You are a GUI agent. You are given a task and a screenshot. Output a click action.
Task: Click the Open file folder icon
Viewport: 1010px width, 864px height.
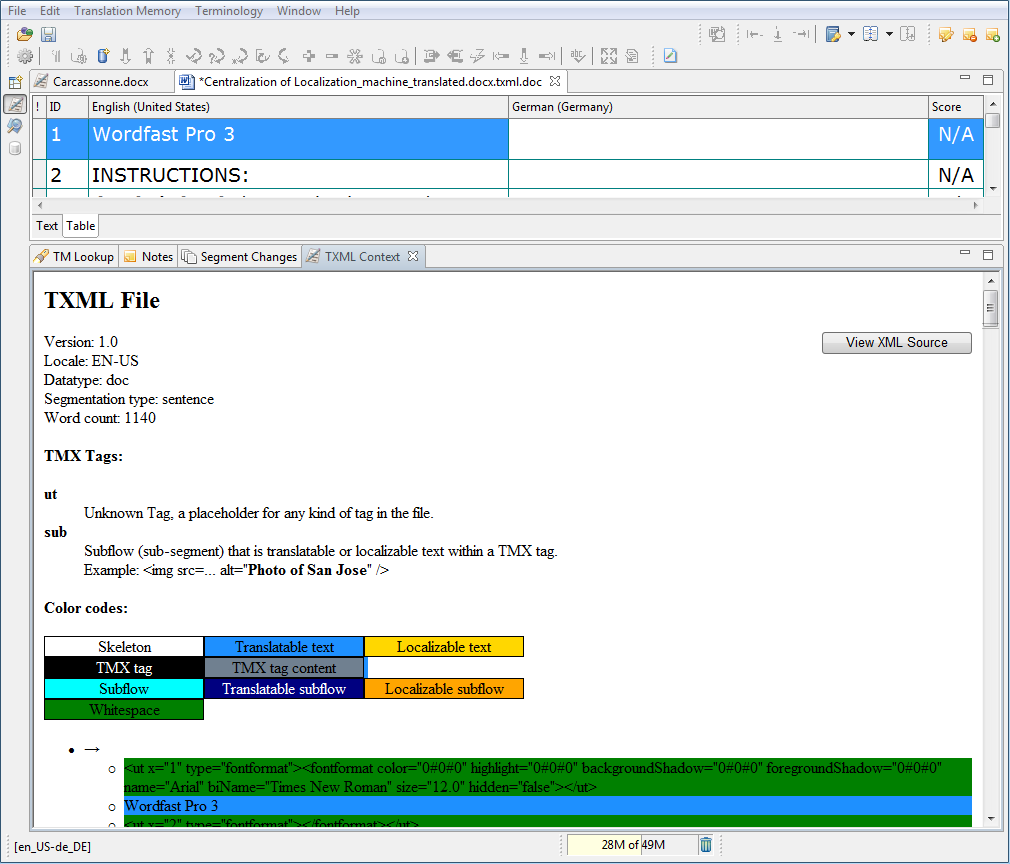[25, 34]
